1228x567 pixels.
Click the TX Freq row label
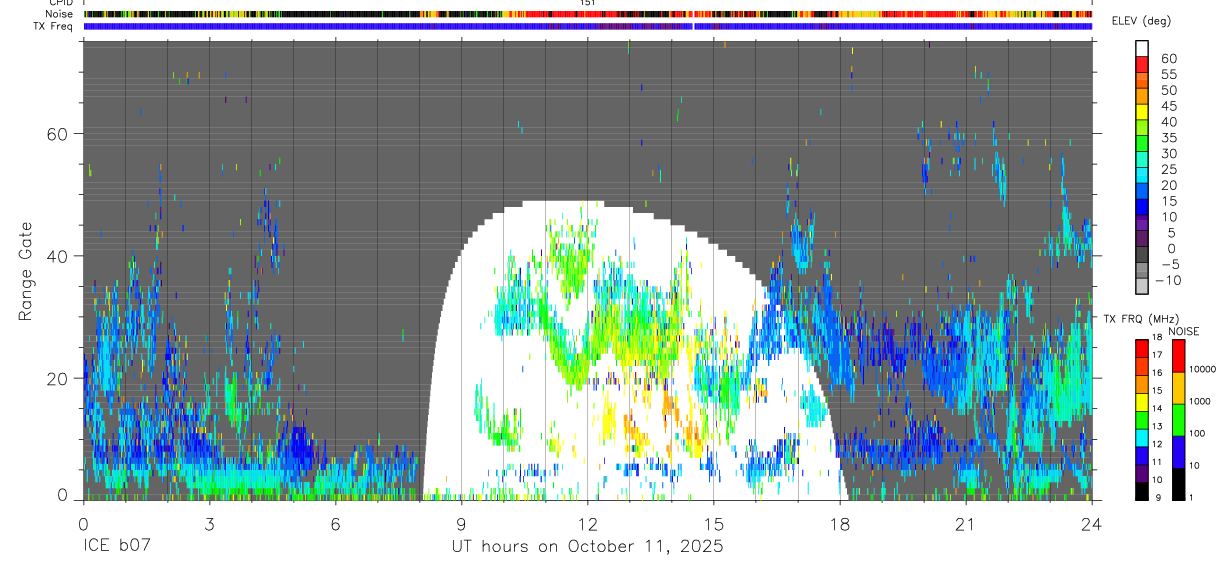tap(54, 26)
